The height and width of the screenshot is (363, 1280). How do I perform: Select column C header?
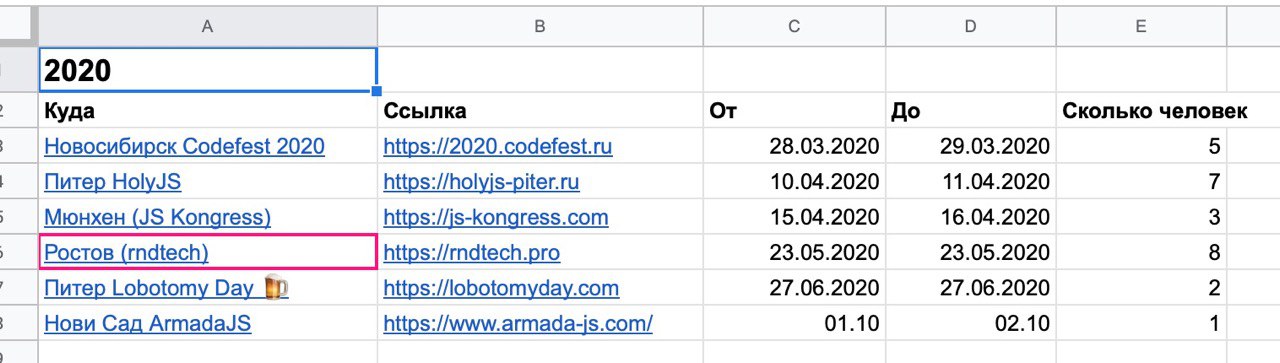click(x=794, y=27)
